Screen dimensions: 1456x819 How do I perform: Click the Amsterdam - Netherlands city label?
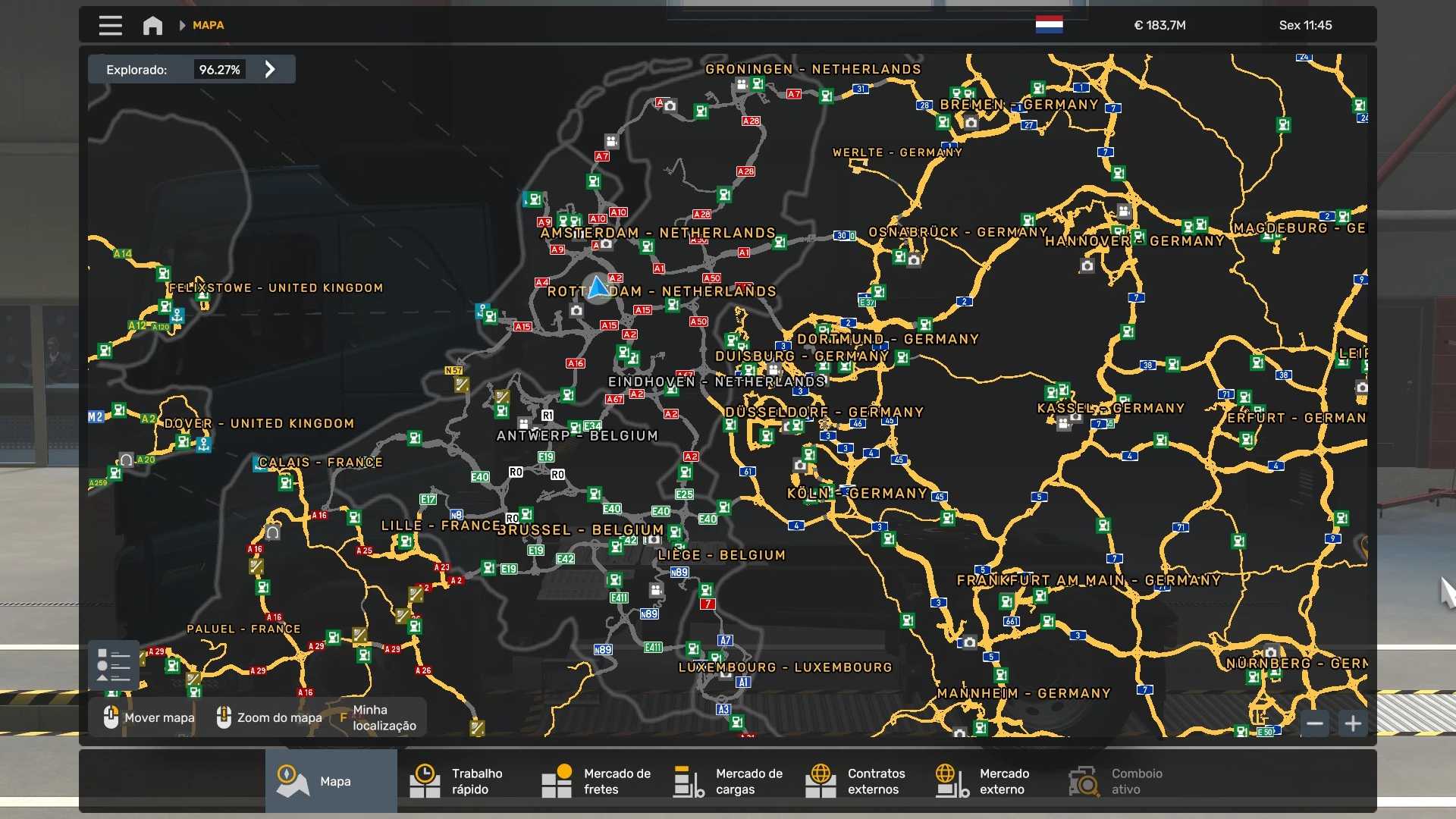[657, 233]
